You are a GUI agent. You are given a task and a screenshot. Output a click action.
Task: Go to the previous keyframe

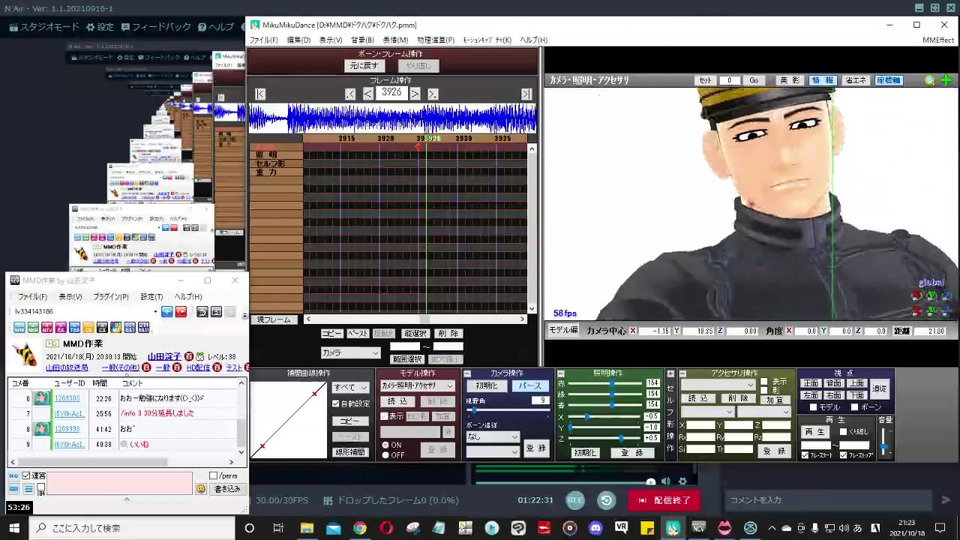coord(350,94)
